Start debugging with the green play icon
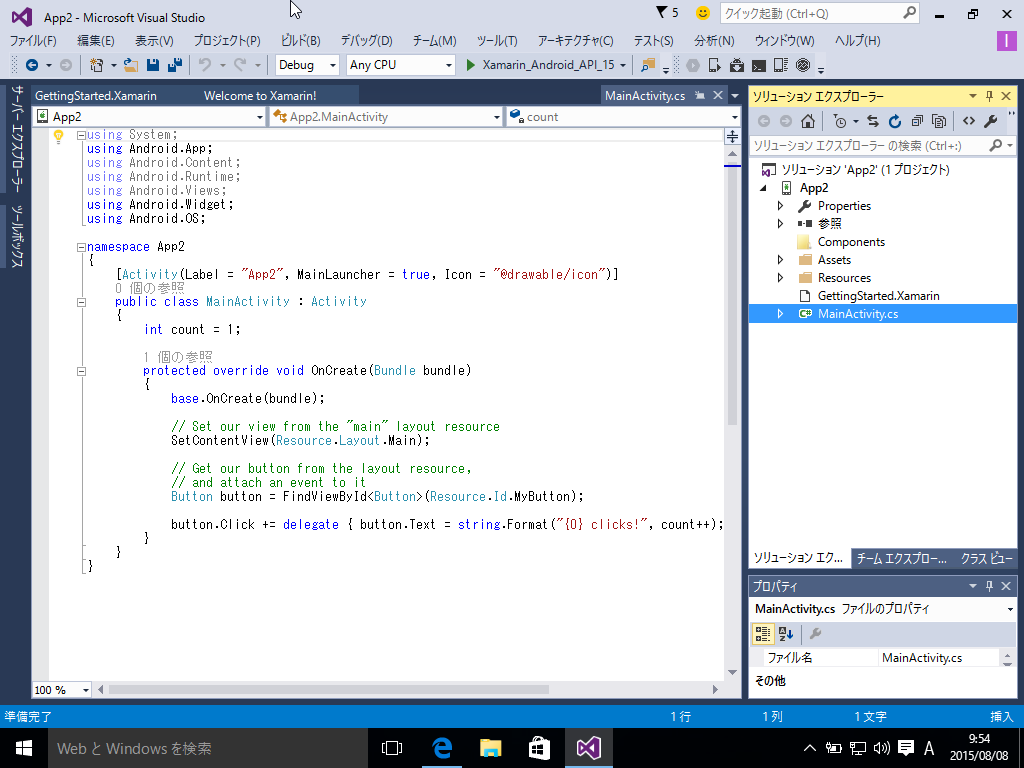The height and width of the screenshot is (768, 1024). (472, 65)
